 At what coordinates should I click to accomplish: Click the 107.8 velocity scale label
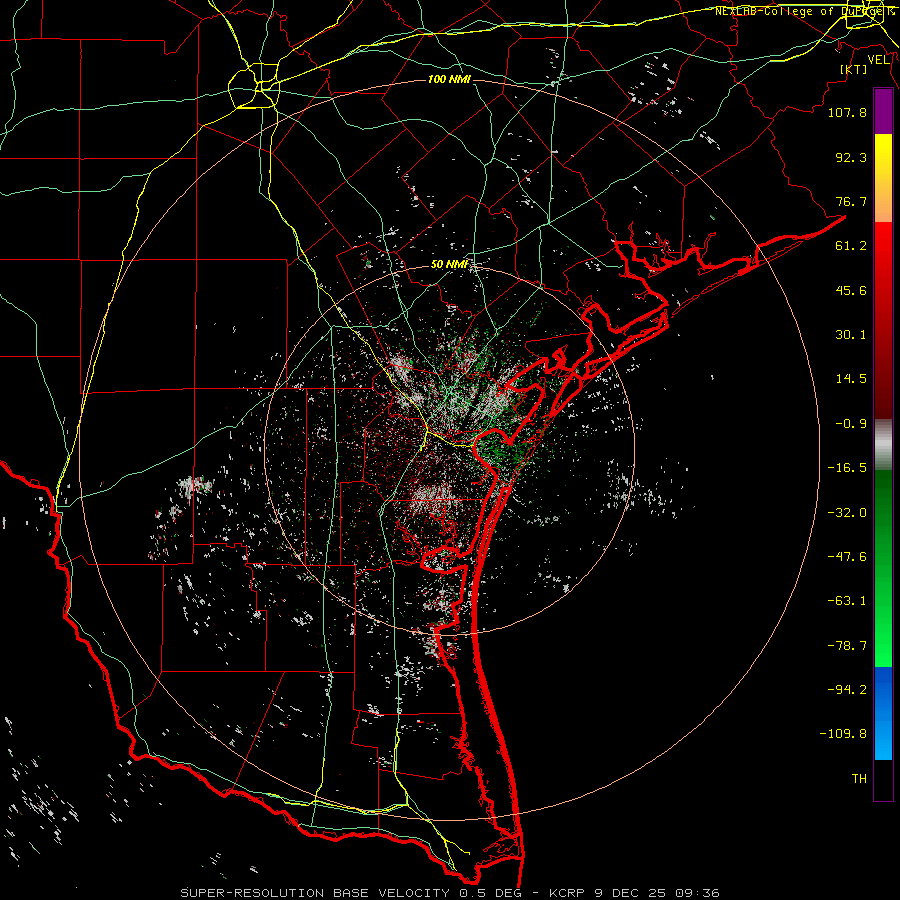point(847,112)
